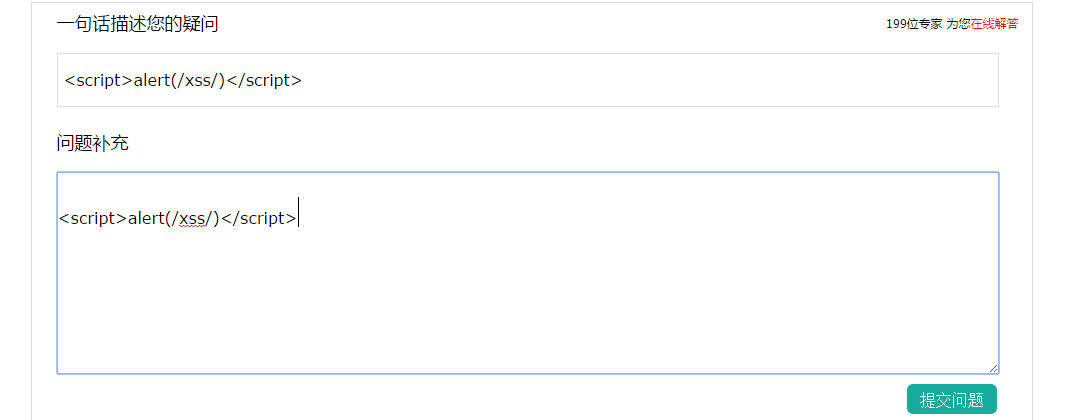The width and height of the screenshot is (1066, 420).
Task: Click the 提交问题 submit button
Action: pos(951,399)
